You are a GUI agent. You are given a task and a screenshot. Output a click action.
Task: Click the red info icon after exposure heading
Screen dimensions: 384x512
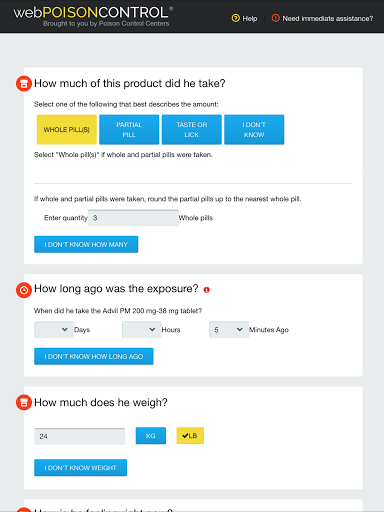pyautogui.click(x=207, y=290)
